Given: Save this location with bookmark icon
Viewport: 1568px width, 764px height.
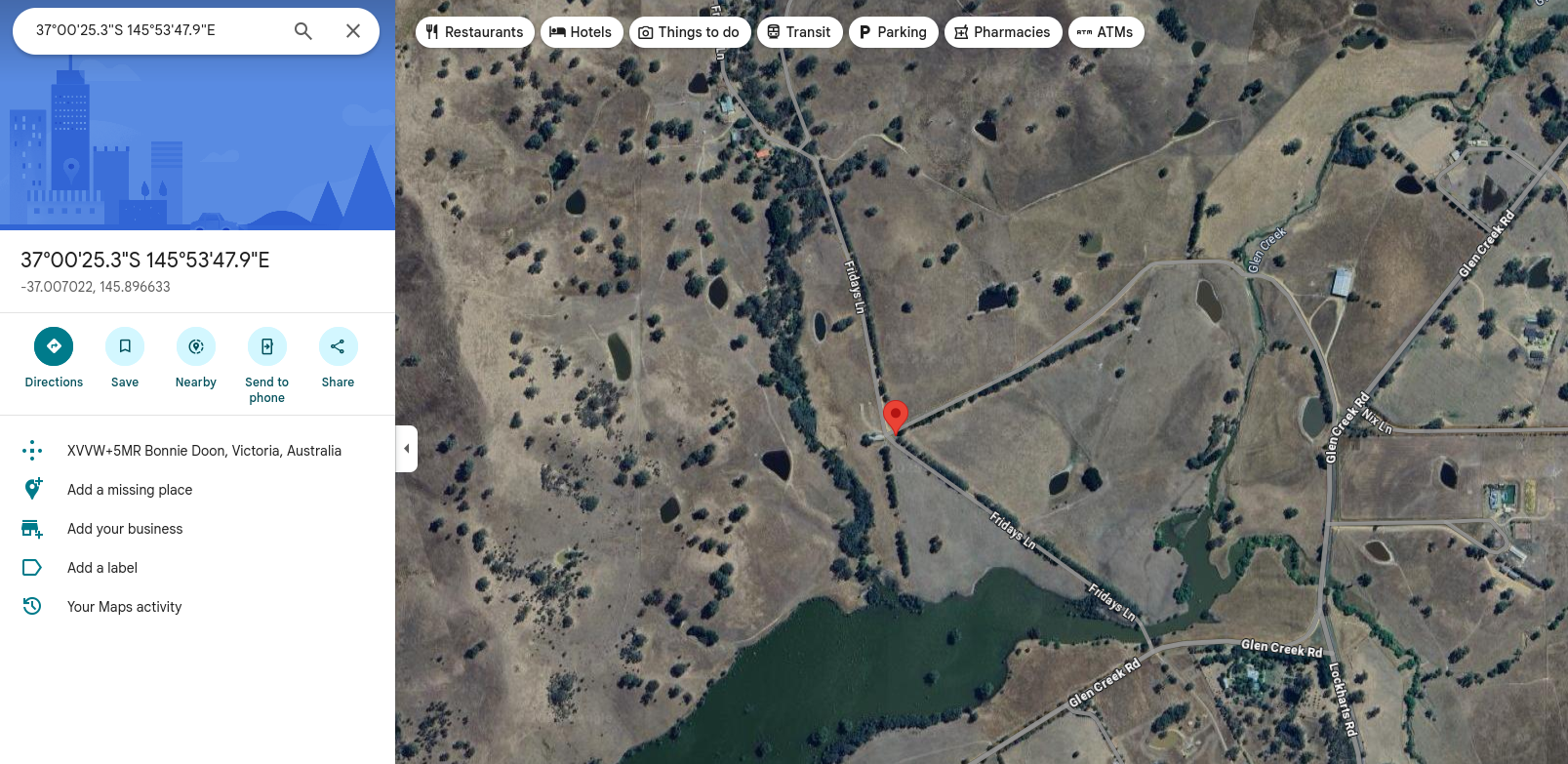Looking at the screenshot, I should pos(125,346).
